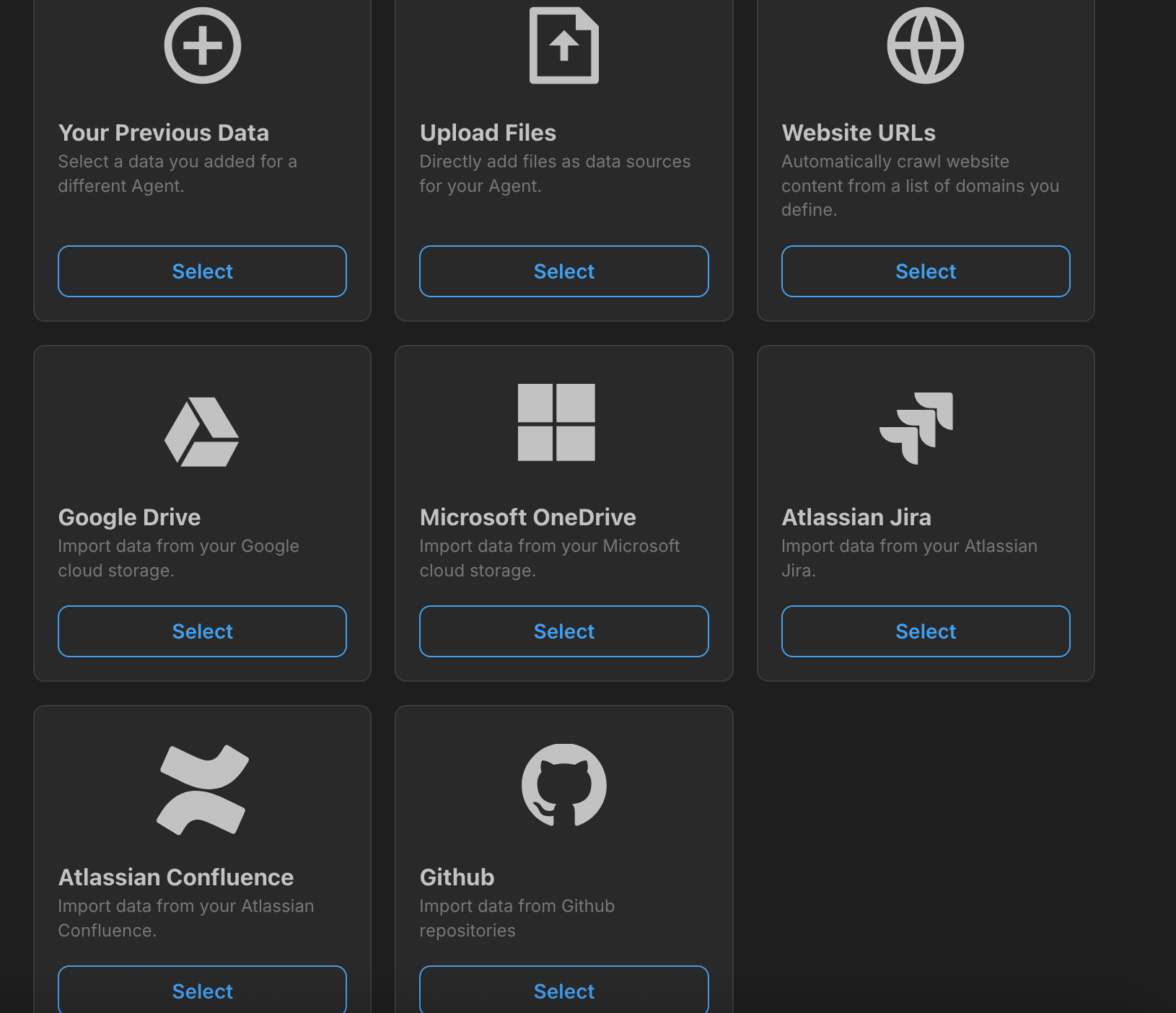The image size is (1176, 1013).
Task: Click 'Import data from your Microsoft' text
Action: point(549,558)
